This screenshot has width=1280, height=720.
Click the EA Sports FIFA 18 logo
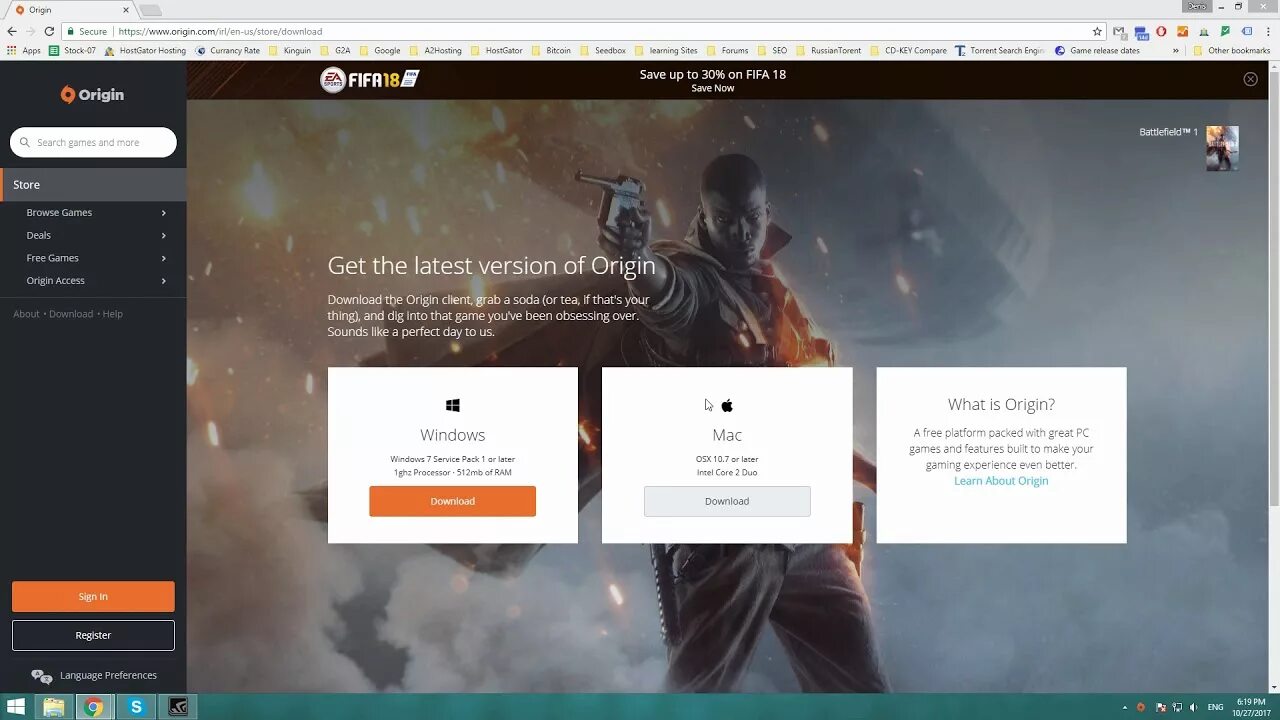[x=370, y=80]
